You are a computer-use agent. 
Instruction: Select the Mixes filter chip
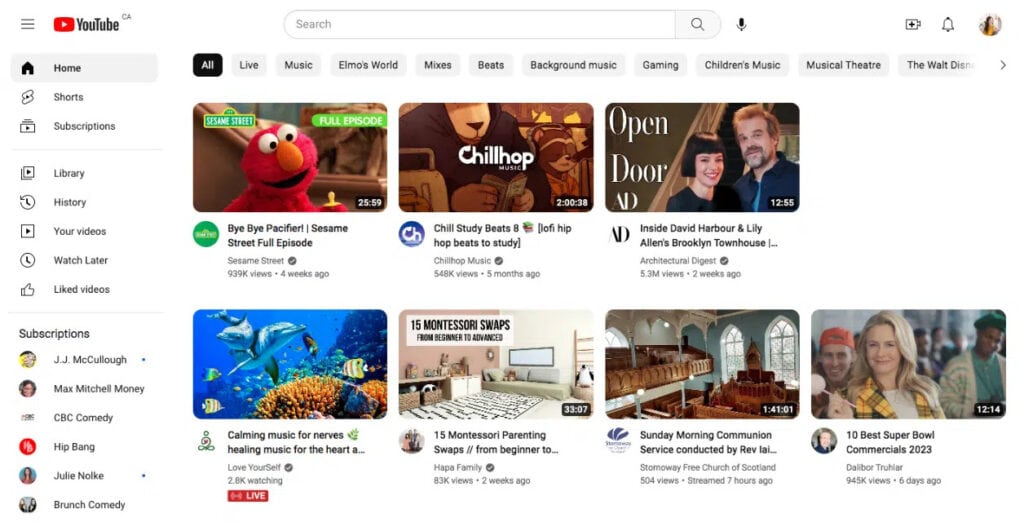[x=438, y=65]
